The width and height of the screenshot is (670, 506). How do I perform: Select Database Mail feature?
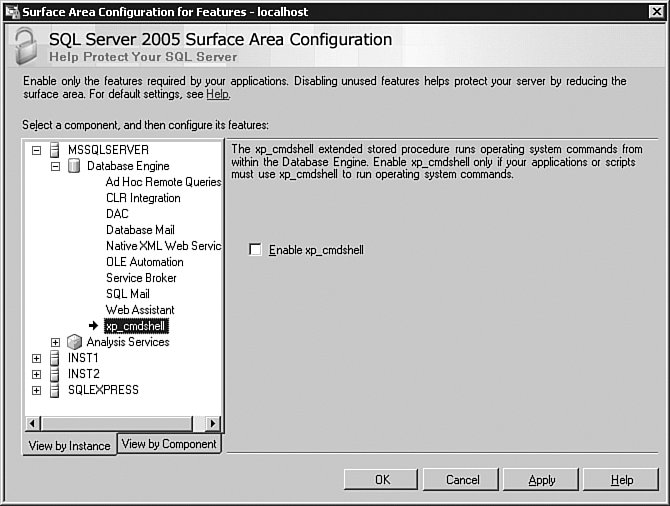pos(140,230)
